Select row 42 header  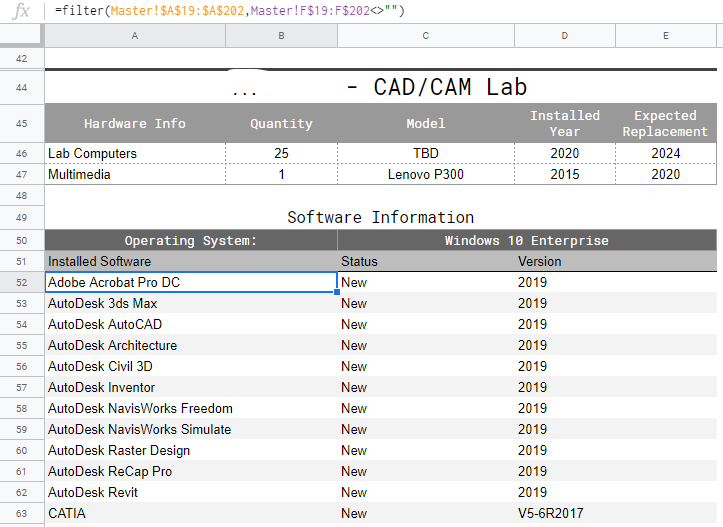22,59
